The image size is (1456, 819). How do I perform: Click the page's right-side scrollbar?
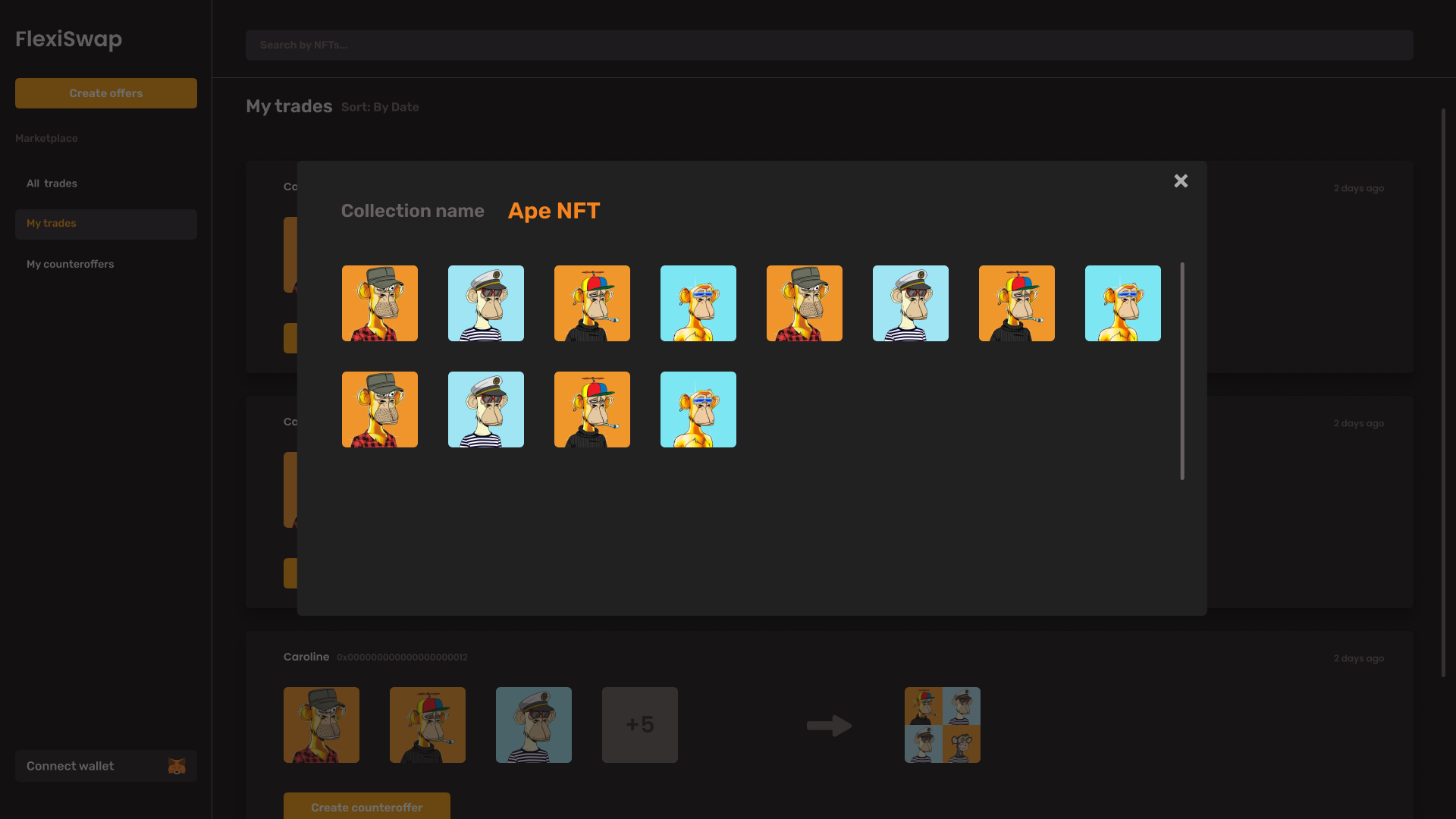(1443, 393)
